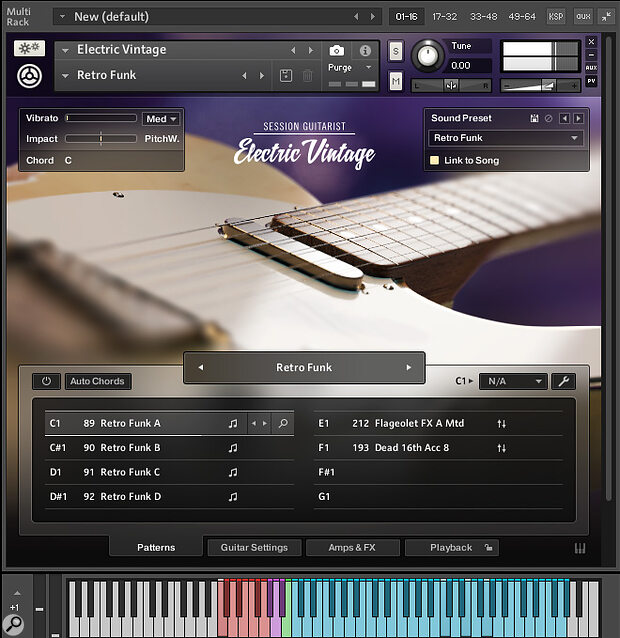
Task: Toggle KSP in the top rack bar
Action: 556,17
